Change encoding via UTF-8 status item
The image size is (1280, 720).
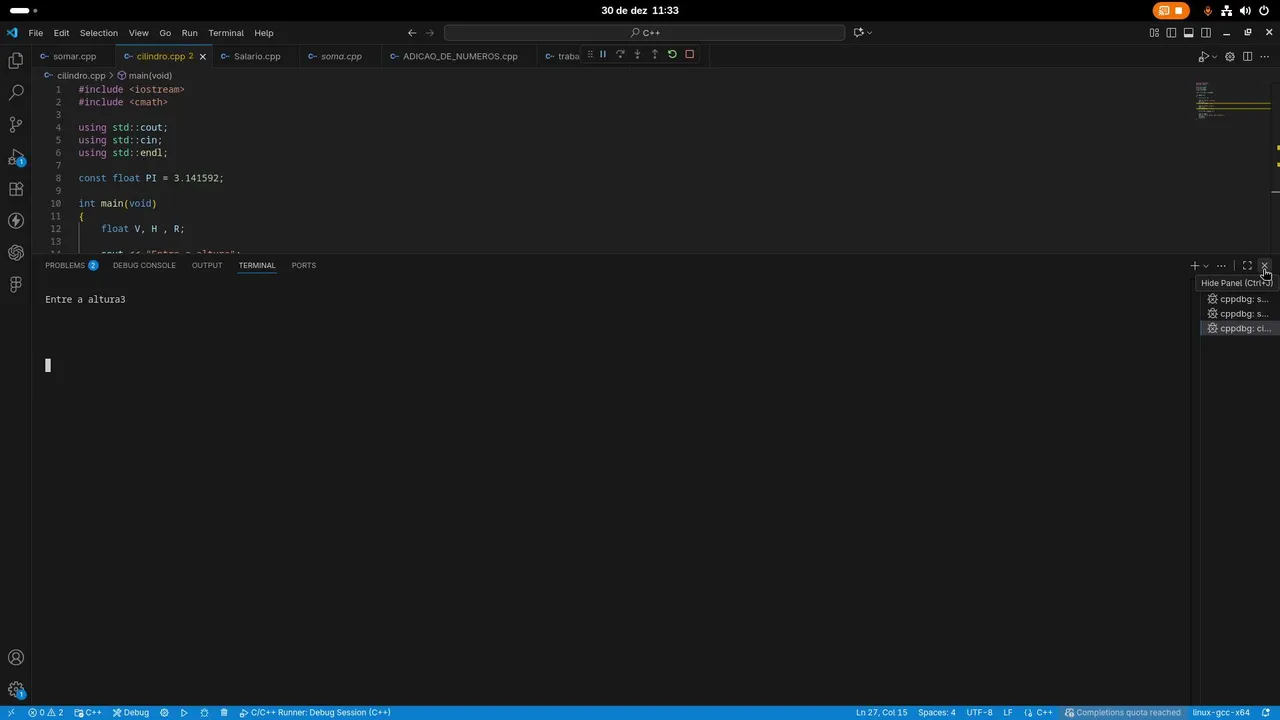pos(979,713)
